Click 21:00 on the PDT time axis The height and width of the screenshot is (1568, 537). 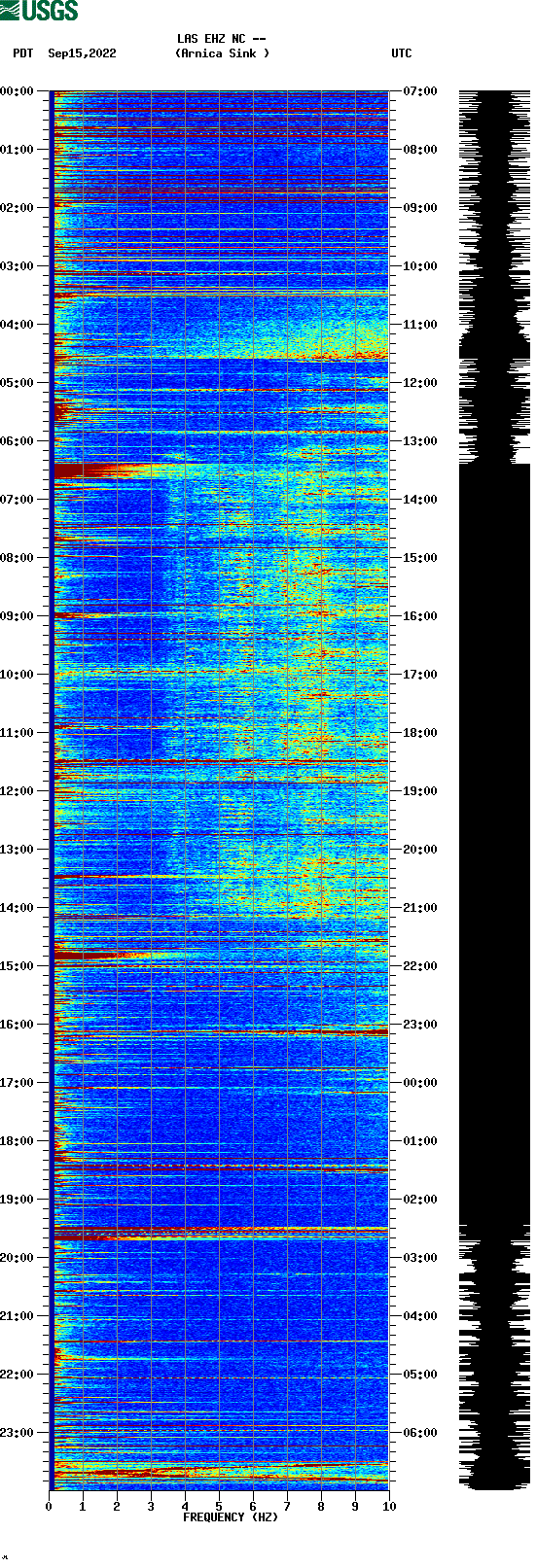[x=18, y=1316]
